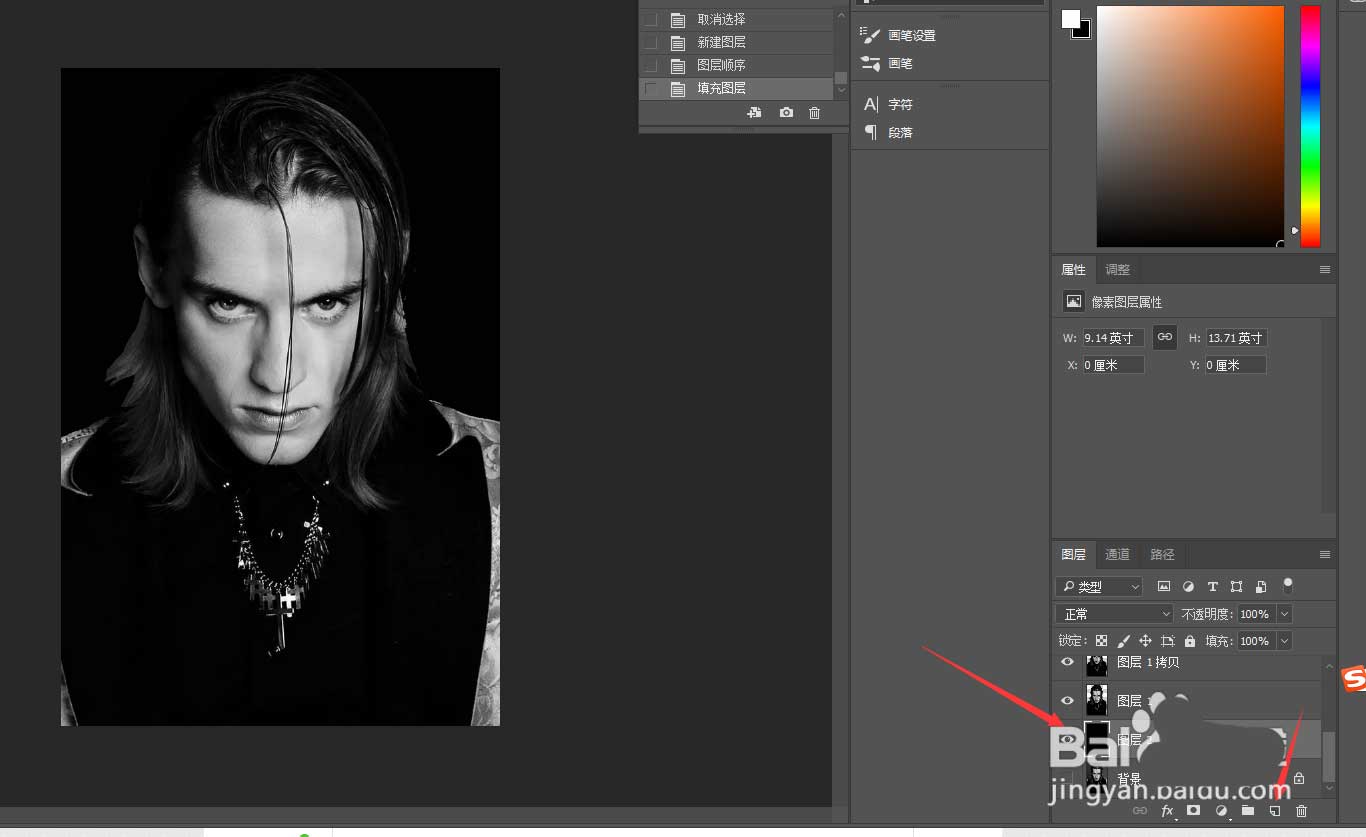Hide the 图层 1 拷贝 layer
Image resolution: width=1366 pixels, height=837 pixels.
coord(1067,662)
